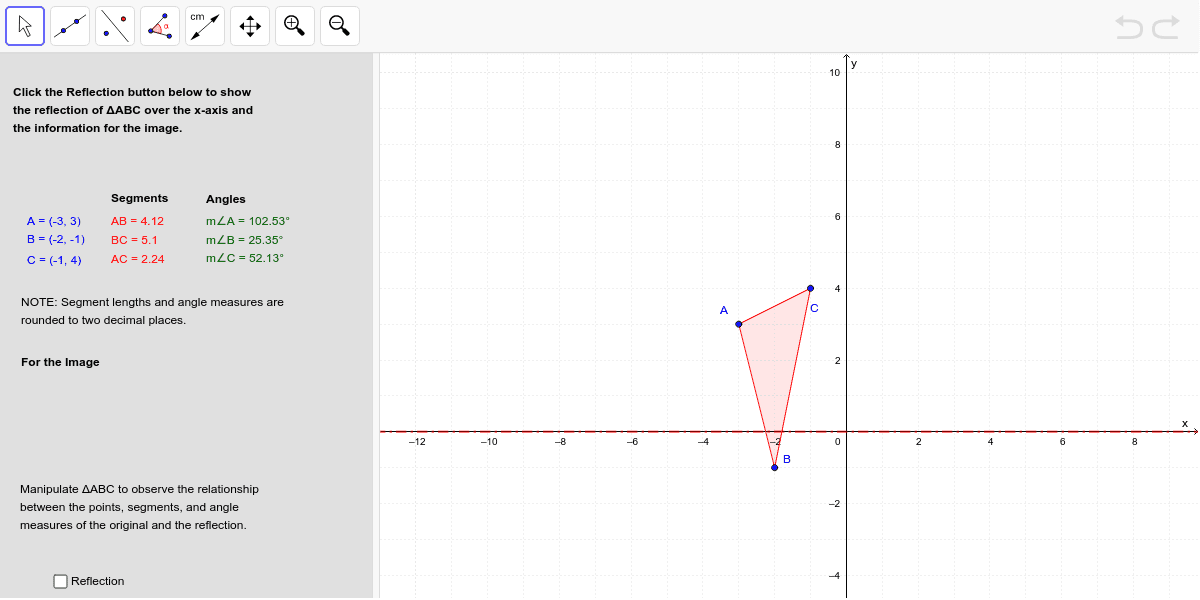Click the m∠B = 25.35° angle value
The image size is (1200, 600).
245,240
